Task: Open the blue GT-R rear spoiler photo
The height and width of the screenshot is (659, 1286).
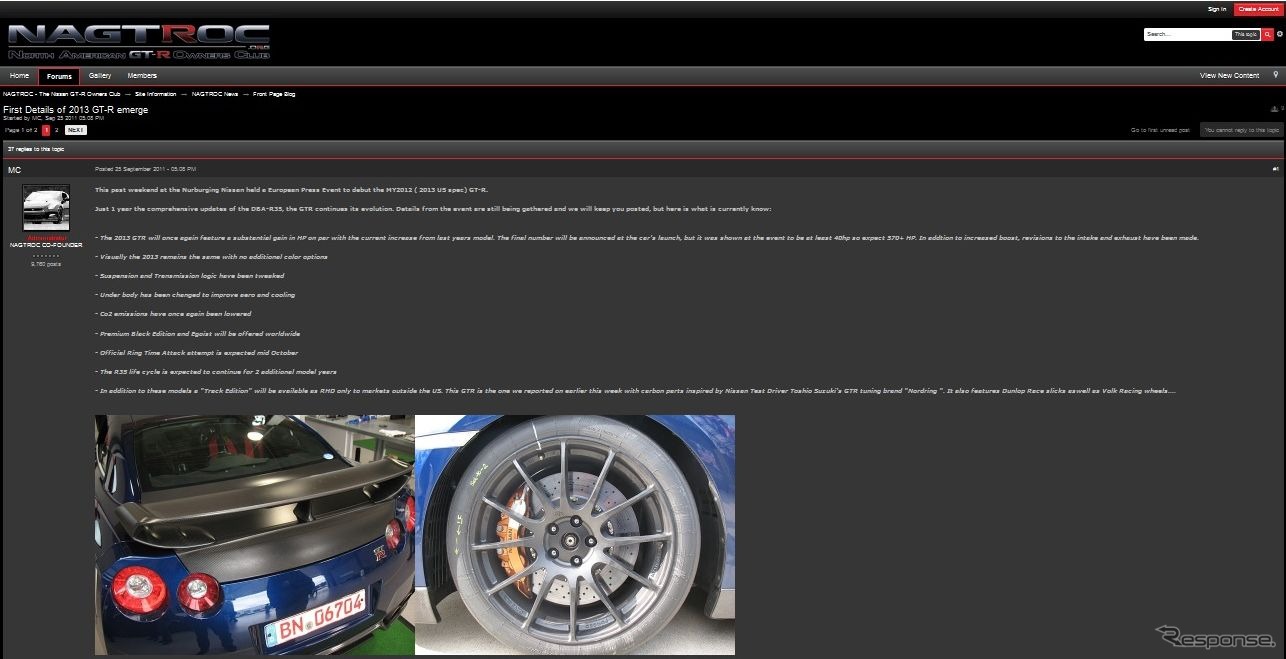Action: pyautogui.click(x=255, y=535)
